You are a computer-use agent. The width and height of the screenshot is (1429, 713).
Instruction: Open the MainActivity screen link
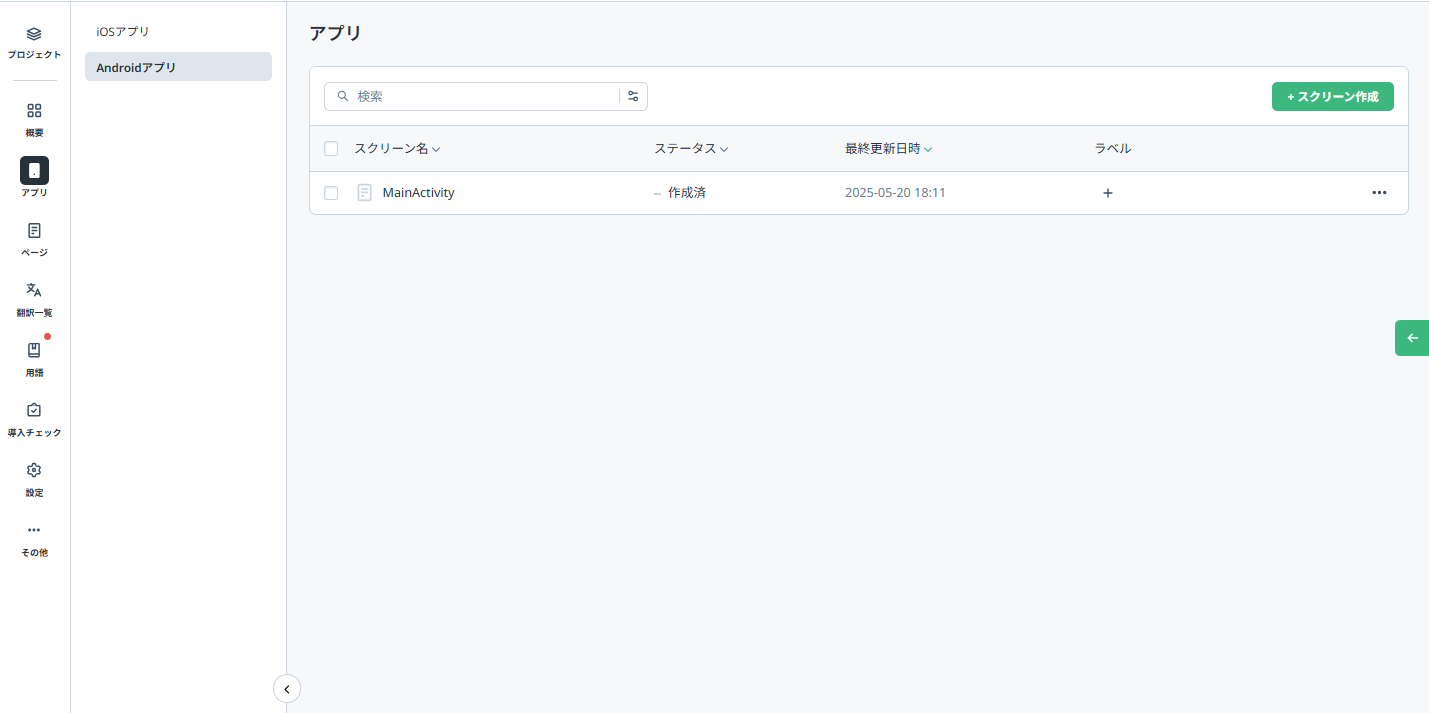(x=418, y=193)
